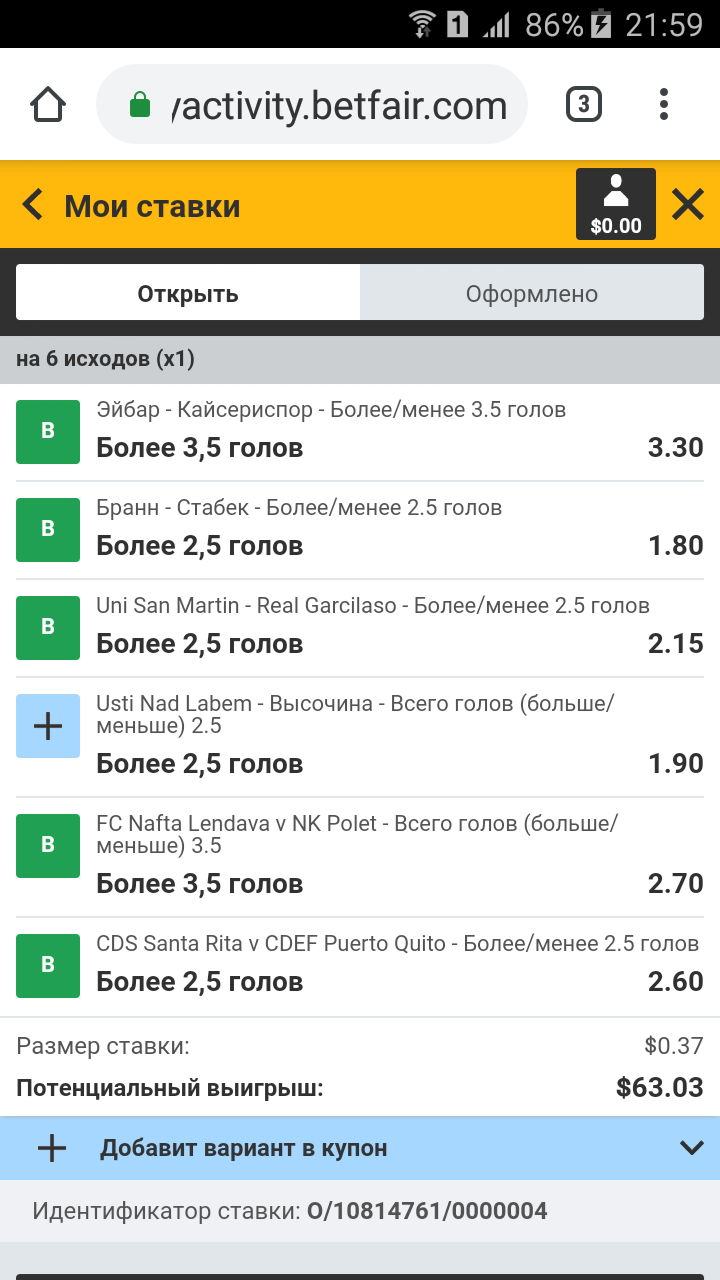The width and height of the screenshot is (720, 1280).
Task: Tap the green B badge for Uni San Martin
Action: tap(48, 628)
